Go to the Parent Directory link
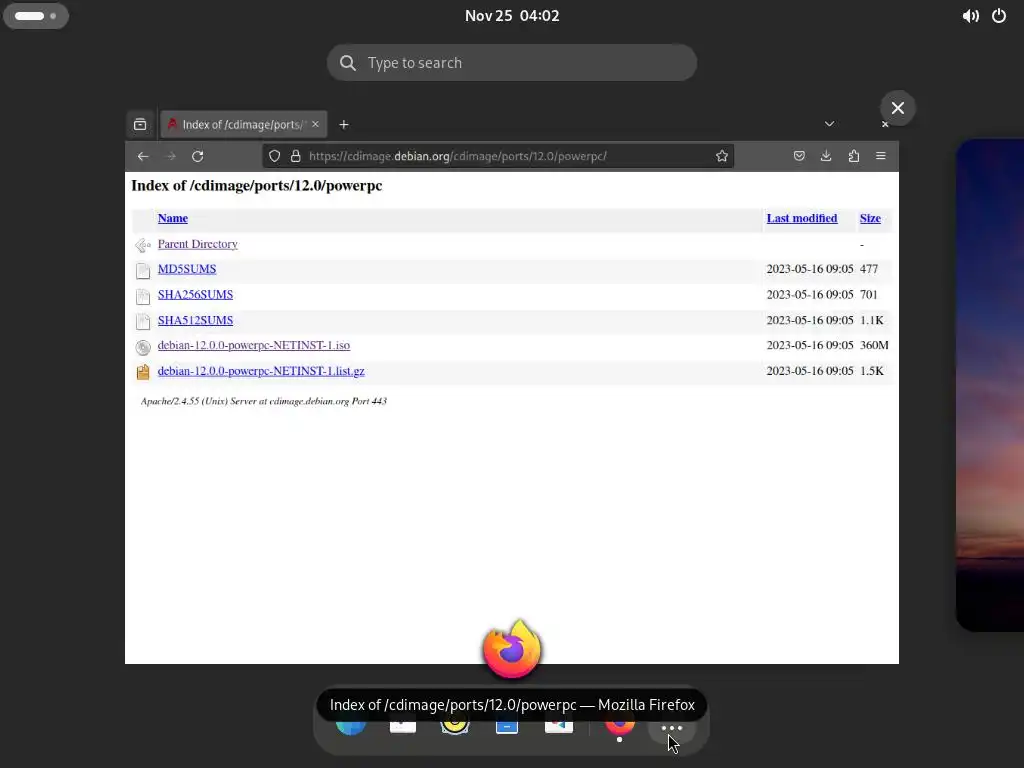Image resolution: width=1024 pixels, height=768 pixels. tap(197, 244)
